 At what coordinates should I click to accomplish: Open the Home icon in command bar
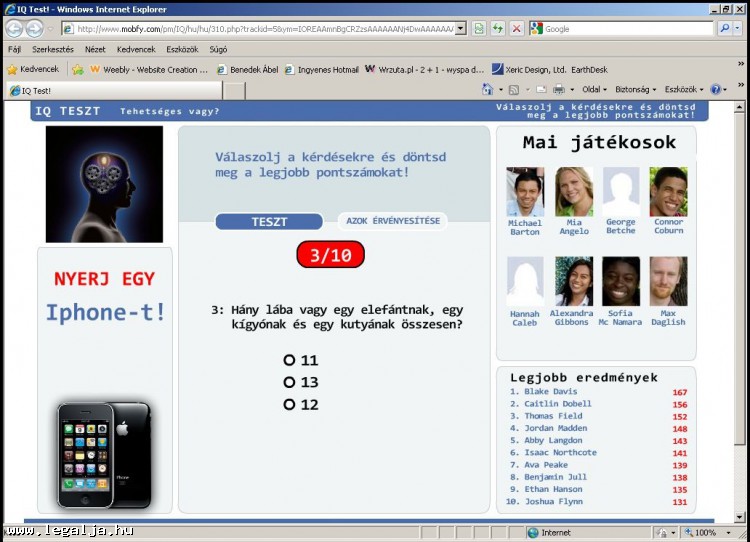click(x=487, y=90)
